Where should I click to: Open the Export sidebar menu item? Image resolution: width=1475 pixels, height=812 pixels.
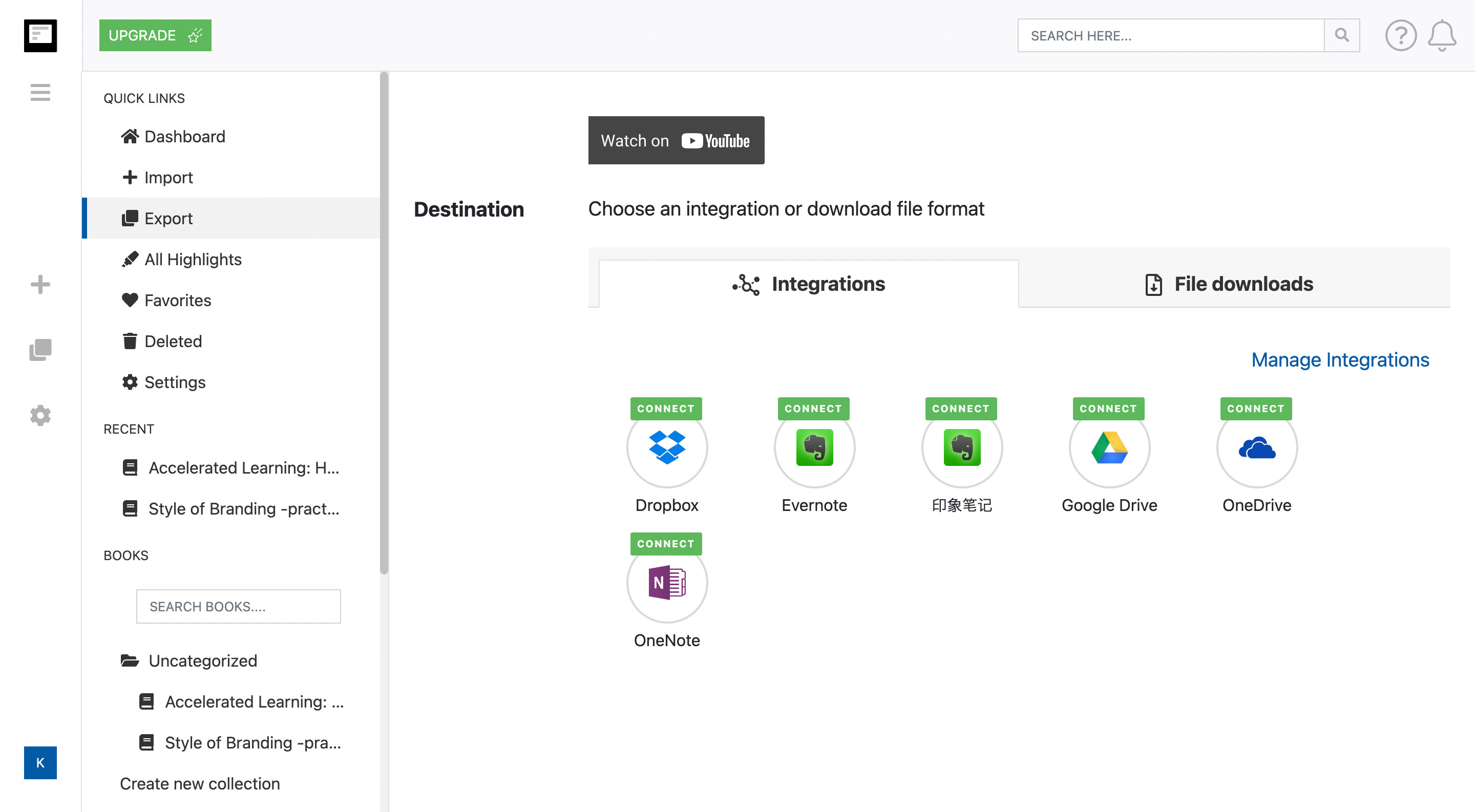pyautogui.click(x=168, y=218)
